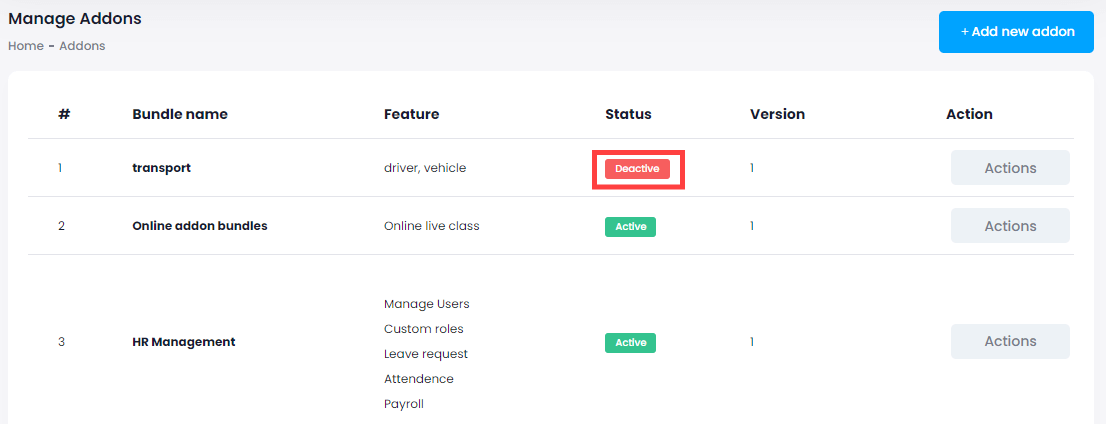Click the Online addon bundles name
The image size is (1106, 424).
[x=199, y=226]
